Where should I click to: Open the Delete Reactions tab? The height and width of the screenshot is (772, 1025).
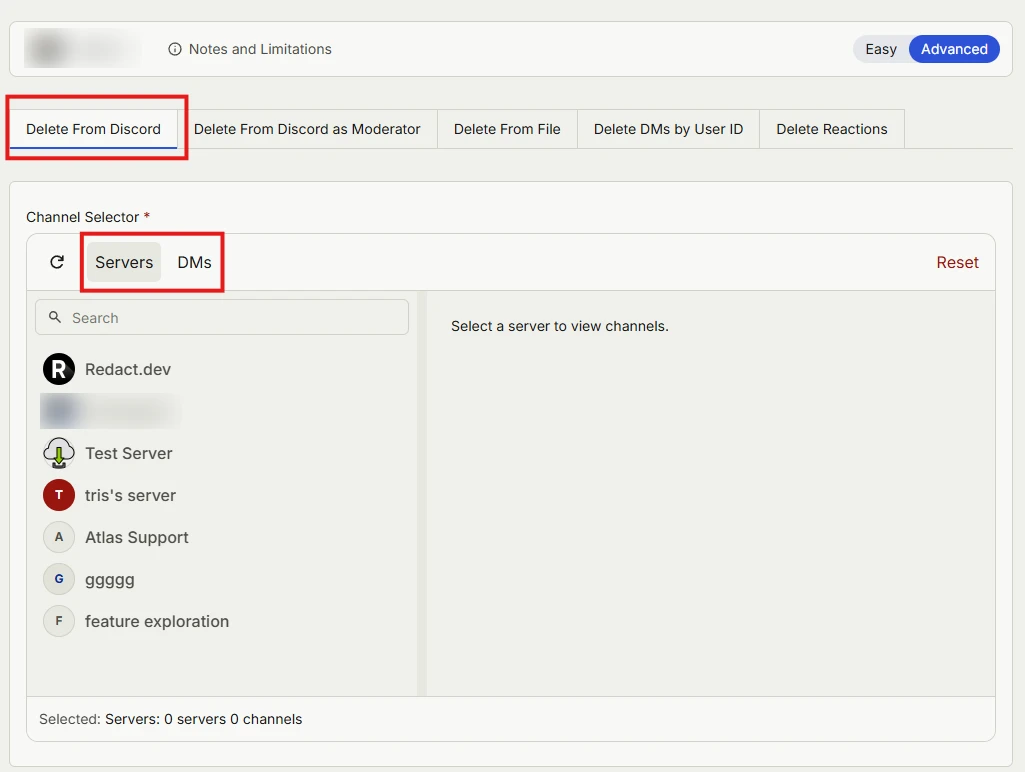832,129
